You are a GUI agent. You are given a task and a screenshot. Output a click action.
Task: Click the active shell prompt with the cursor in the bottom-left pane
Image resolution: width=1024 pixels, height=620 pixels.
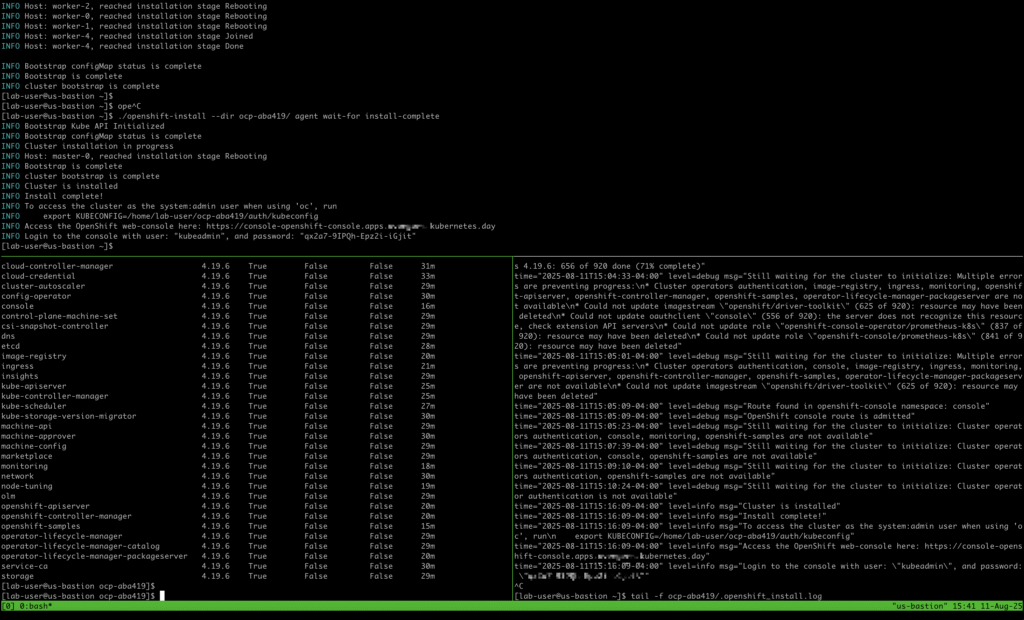(83, 596)
